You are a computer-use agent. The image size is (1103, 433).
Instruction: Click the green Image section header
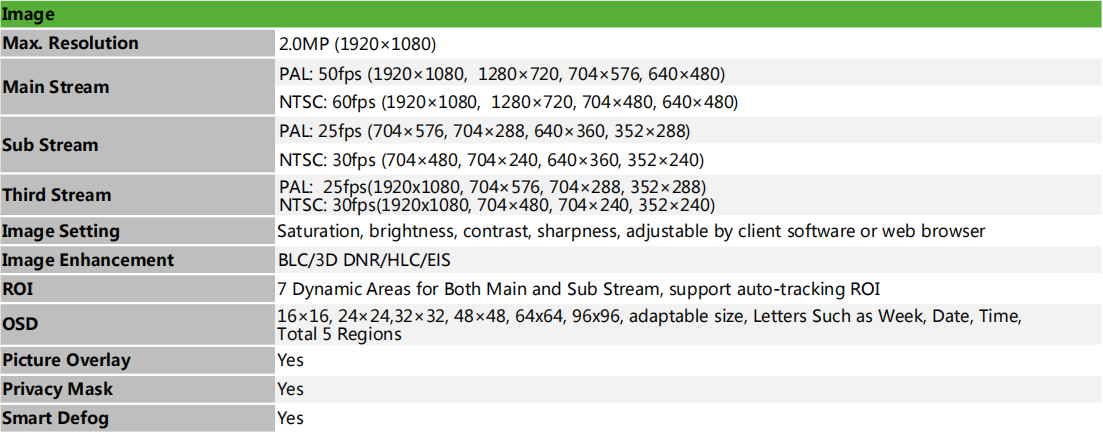552,14
